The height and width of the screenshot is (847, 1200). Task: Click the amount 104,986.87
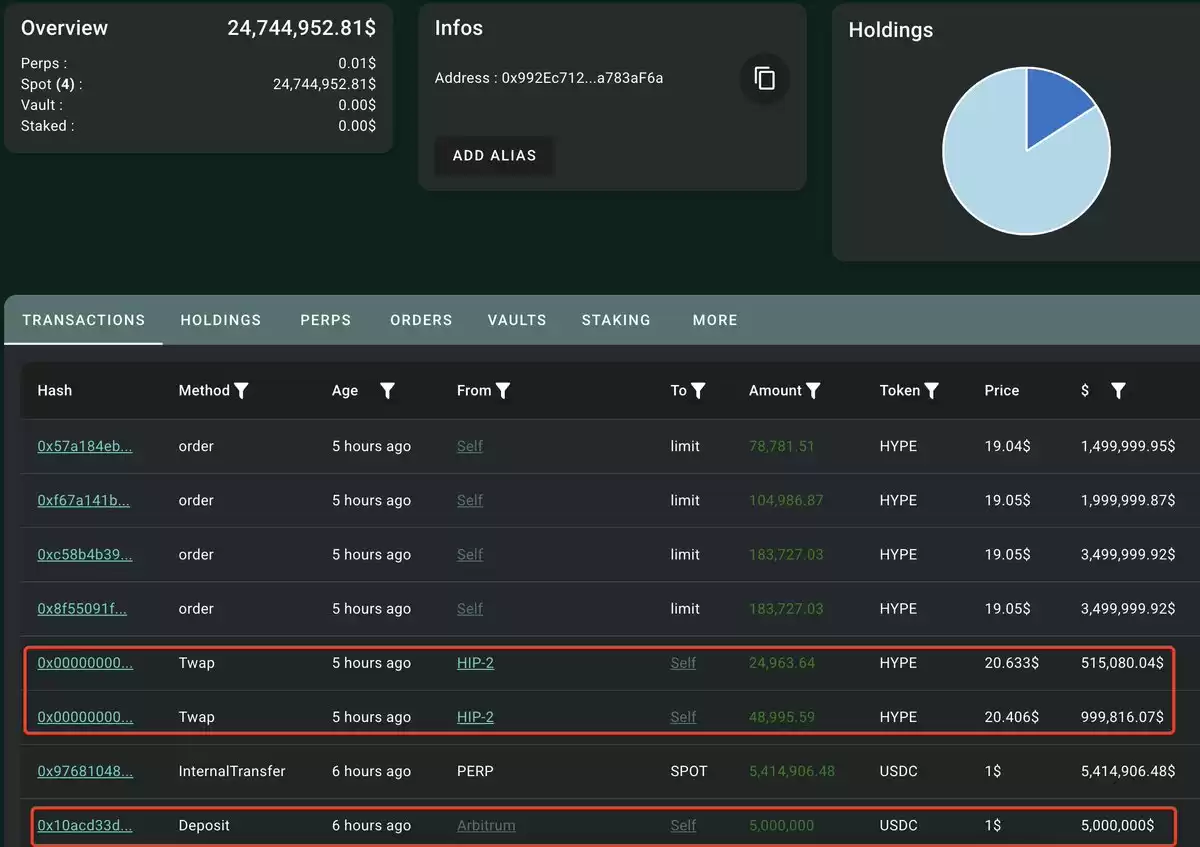pos(786,500)
